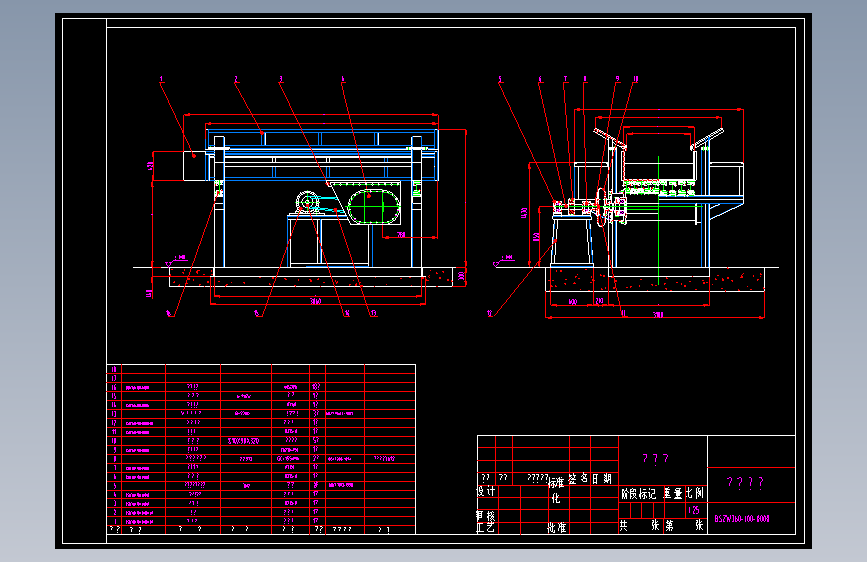Click callout number 16 below the front view
Viewport: 867px width, 562px height.
(169, 313)
